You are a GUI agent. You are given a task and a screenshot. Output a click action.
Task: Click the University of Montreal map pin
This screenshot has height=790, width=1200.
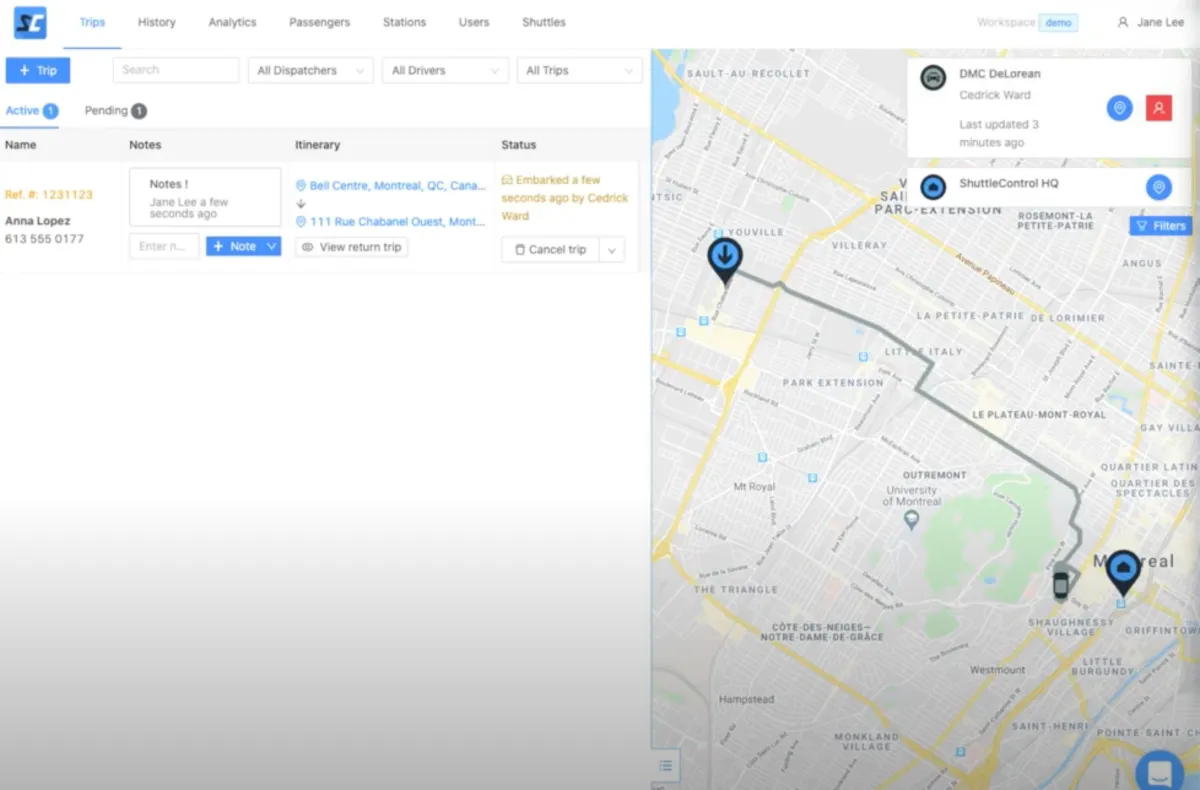[911, 520]
